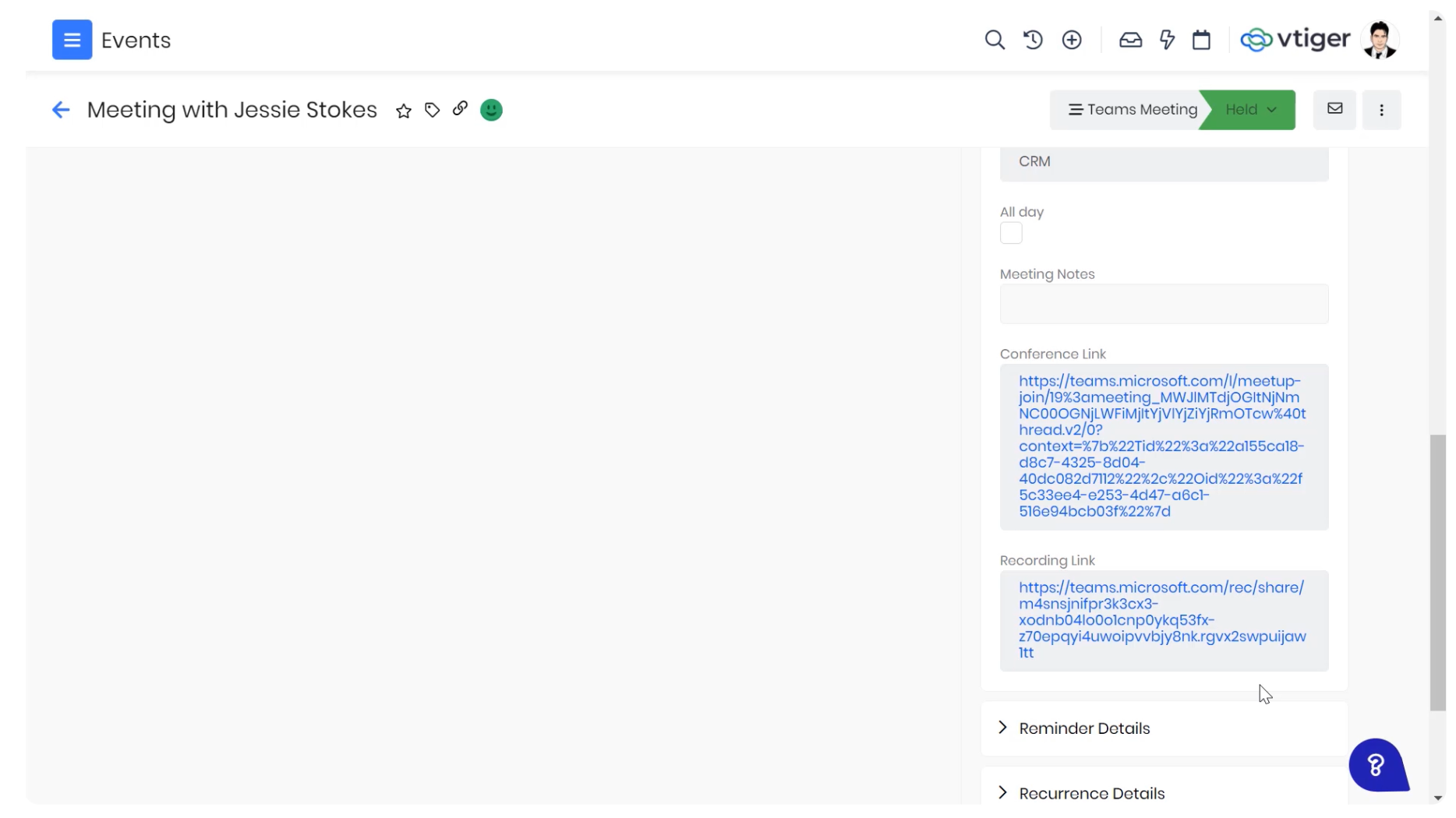Open the Teams recording link

pos(1162,620)
